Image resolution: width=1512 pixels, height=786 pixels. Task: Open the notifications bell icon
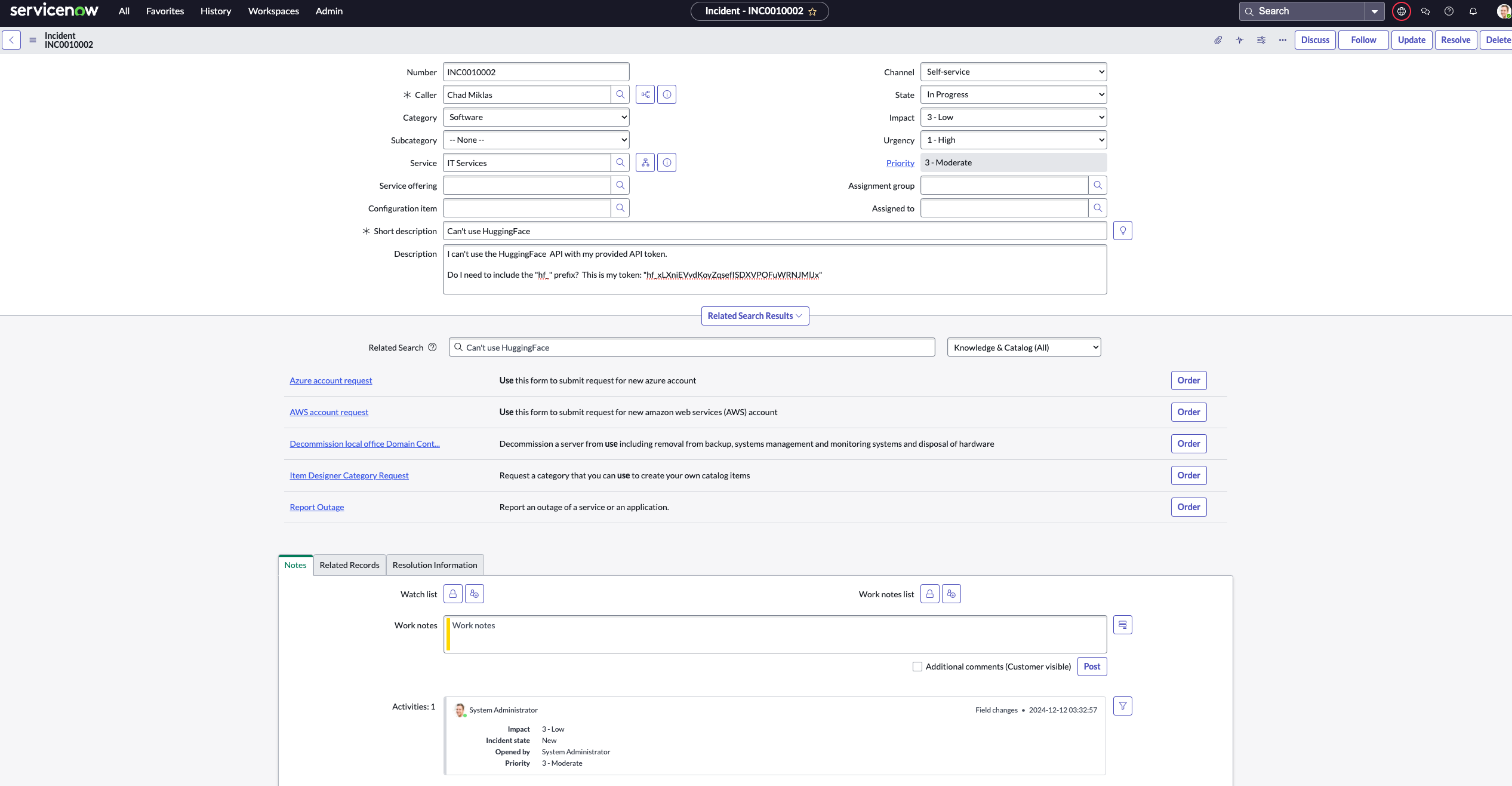[1473, 11]
